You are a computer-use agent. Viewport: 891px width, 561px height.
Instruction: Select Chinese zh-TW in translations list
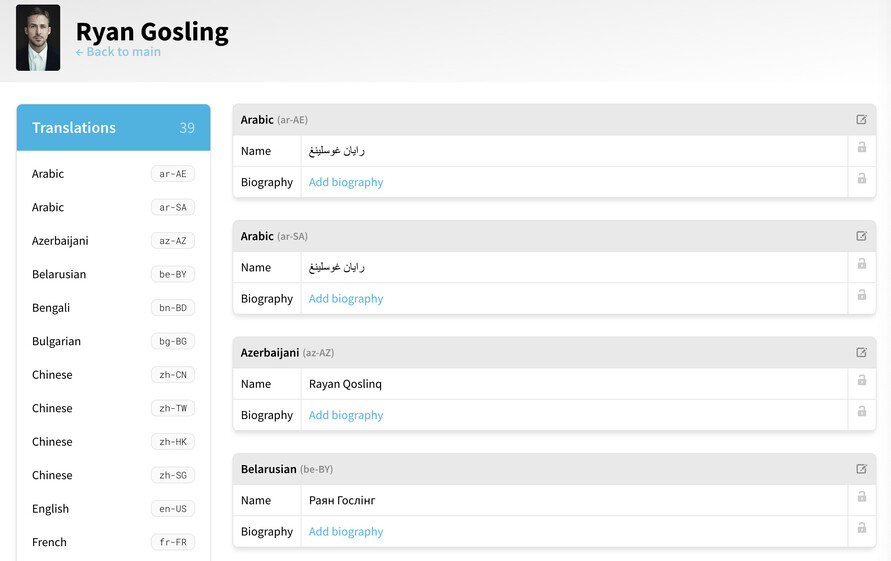pos(113,409)
